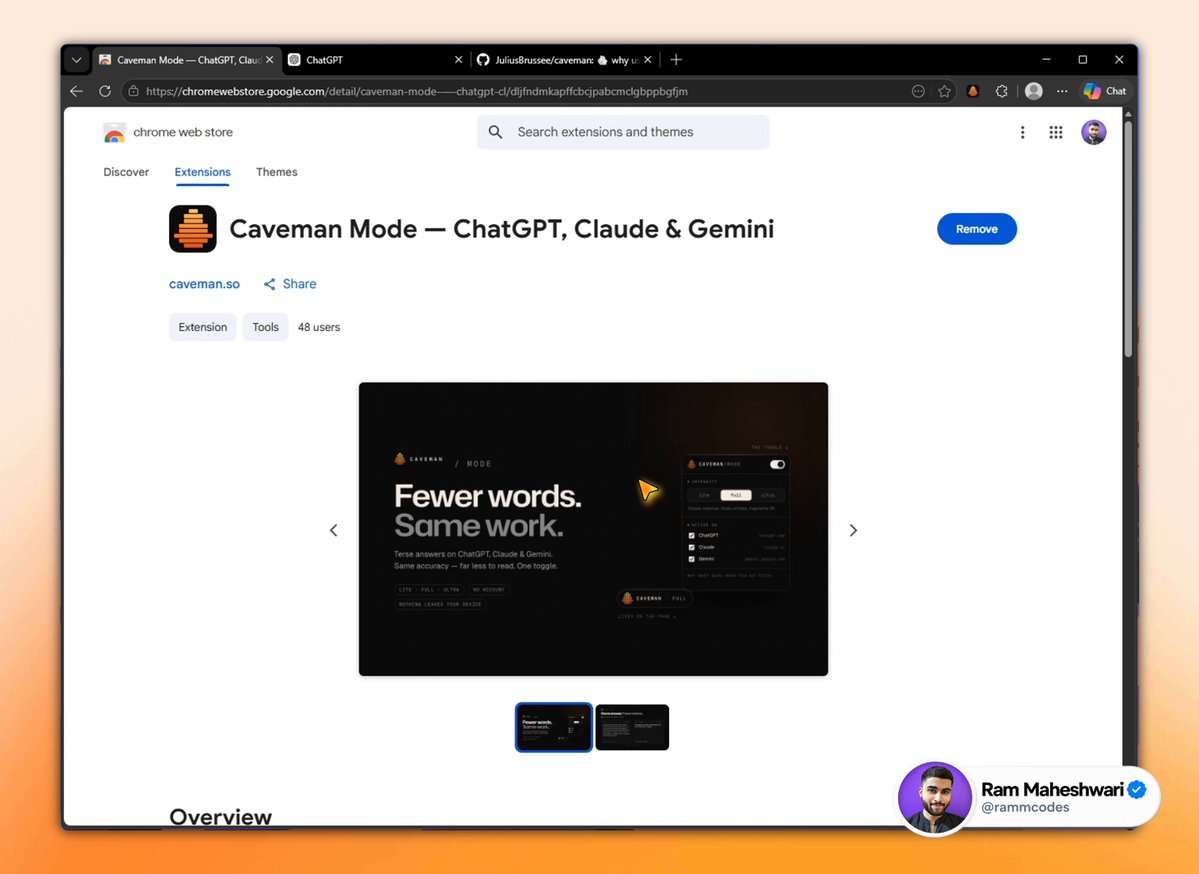The width and height of the screenshot is (1199, 874).
Task: Click the 48 users text
Action: click(319, 327)
